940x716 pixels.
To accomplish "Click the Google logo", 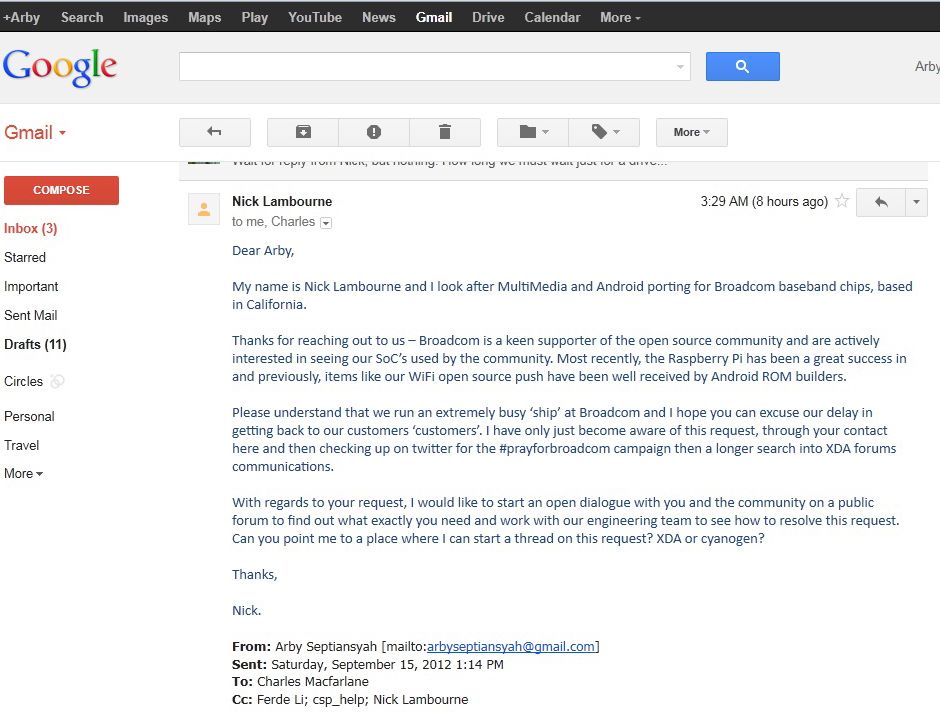I will pos(60,67).
